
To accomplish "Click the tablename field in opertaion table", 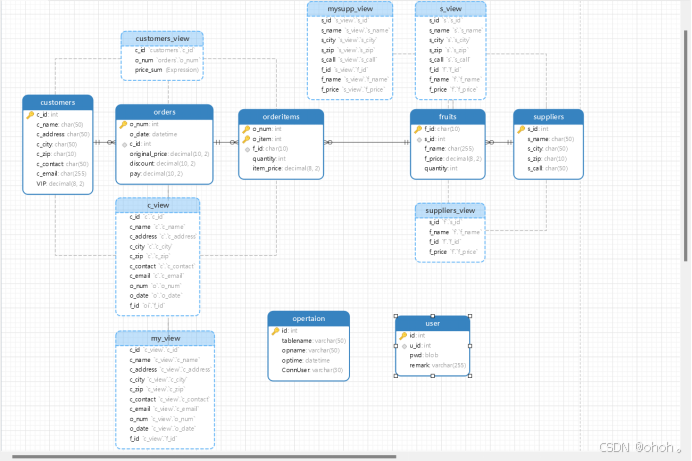I will coord(313,341).
